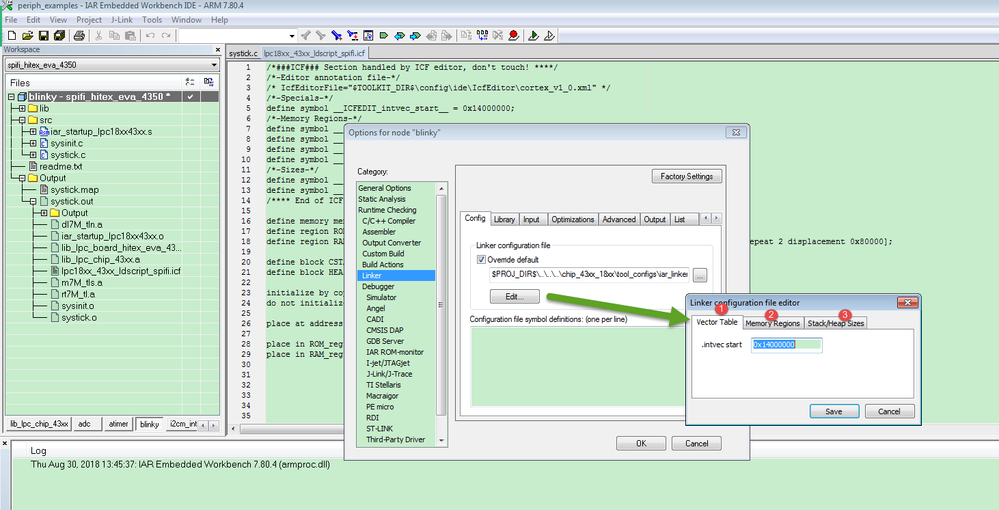Click OK in the Options dialog
The height and width of the screenshot is (510, 999).
[x=641, y=443]
